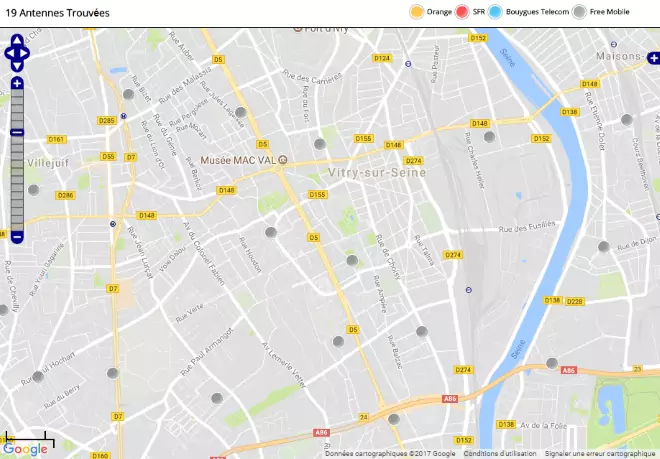
Task: Toggle the Bouygues Telecom blue circle
Action: pyautogui.click(x=495, y=12)
